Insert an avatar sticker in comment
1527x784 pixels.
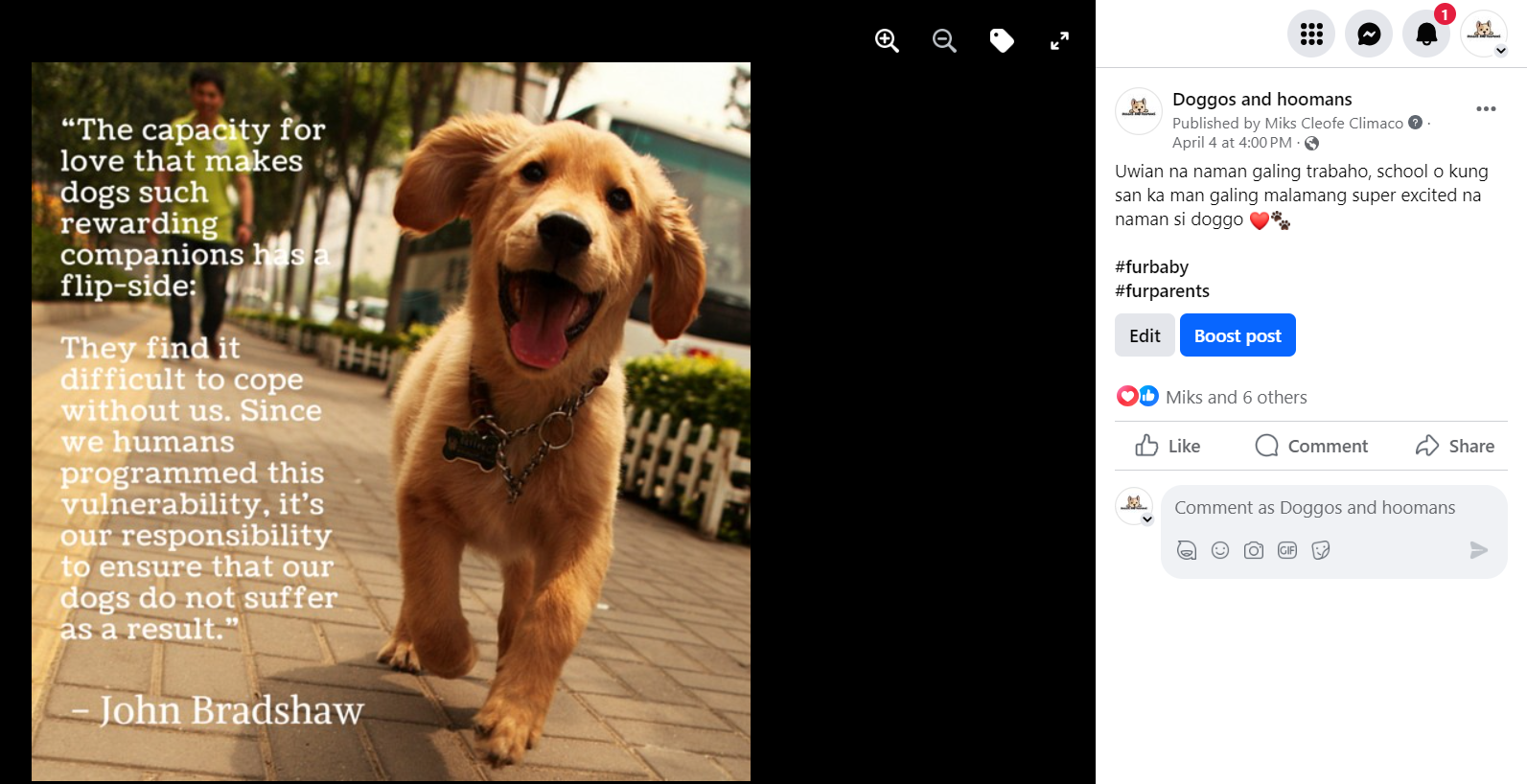tap(1187, 550)
